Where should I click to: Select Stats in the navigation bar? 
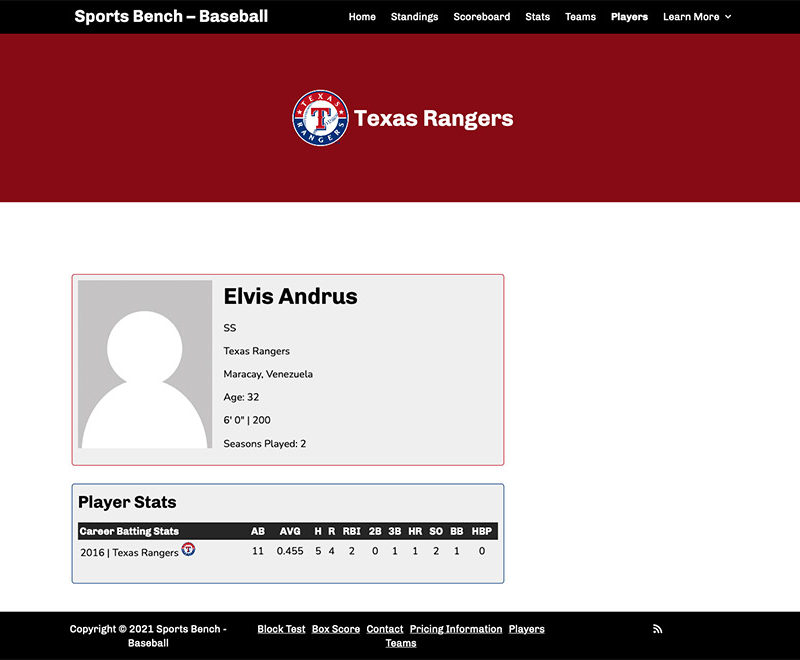[537, 17]
